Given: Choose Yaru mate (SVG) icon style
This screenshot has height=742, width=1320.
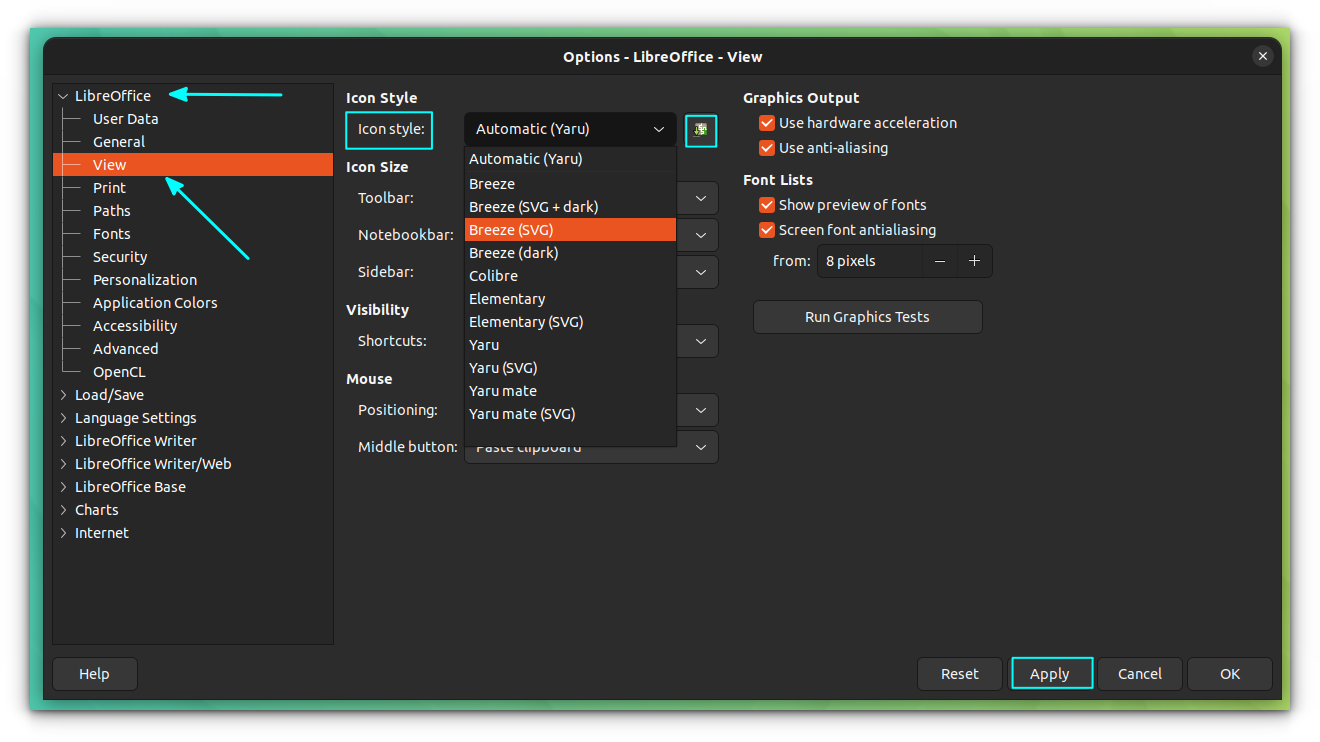Looking at the screenshot, I should coord(570,414).
